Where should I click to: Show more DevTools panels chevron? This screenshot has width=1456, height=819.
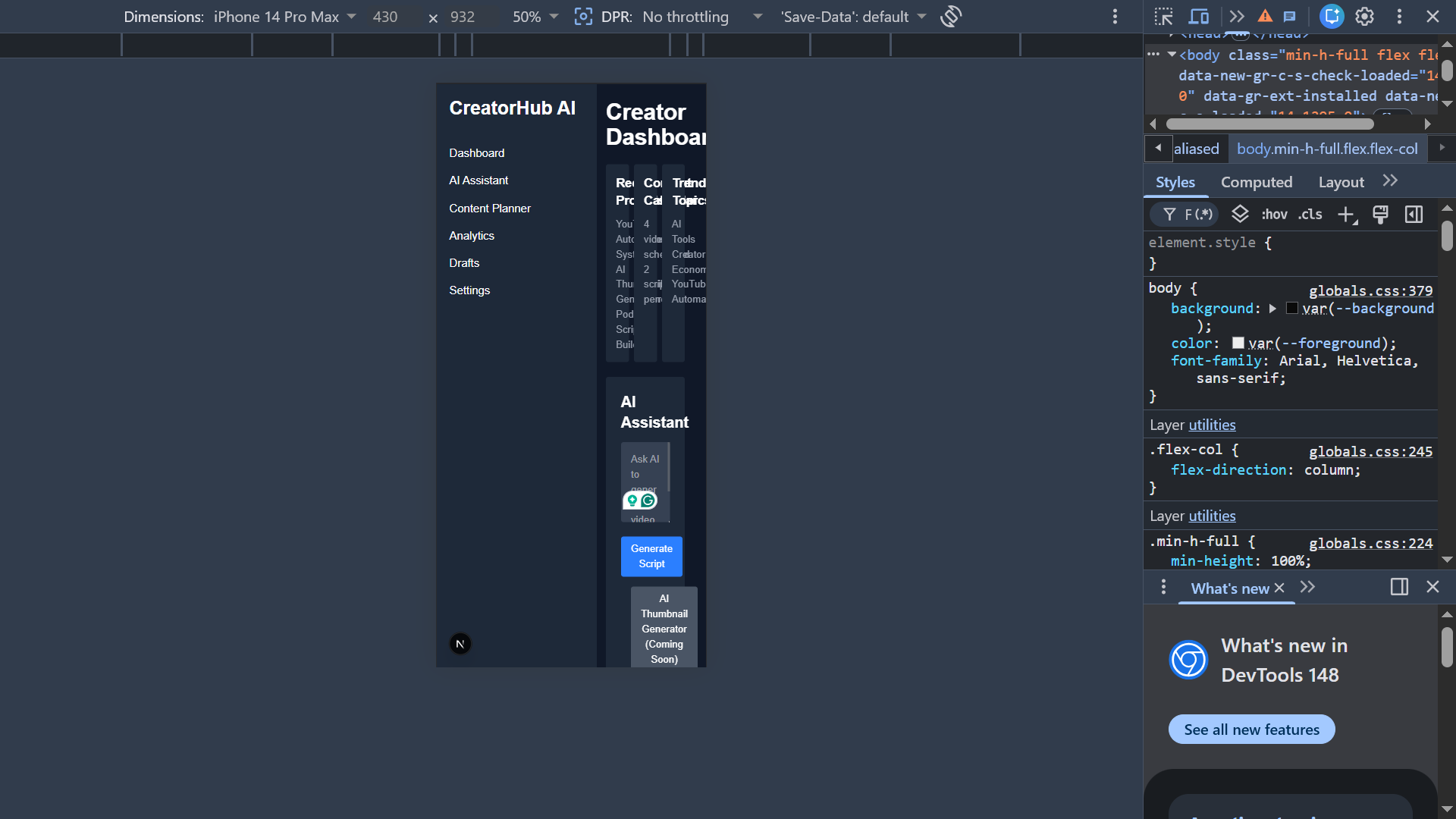(1237, 16)
